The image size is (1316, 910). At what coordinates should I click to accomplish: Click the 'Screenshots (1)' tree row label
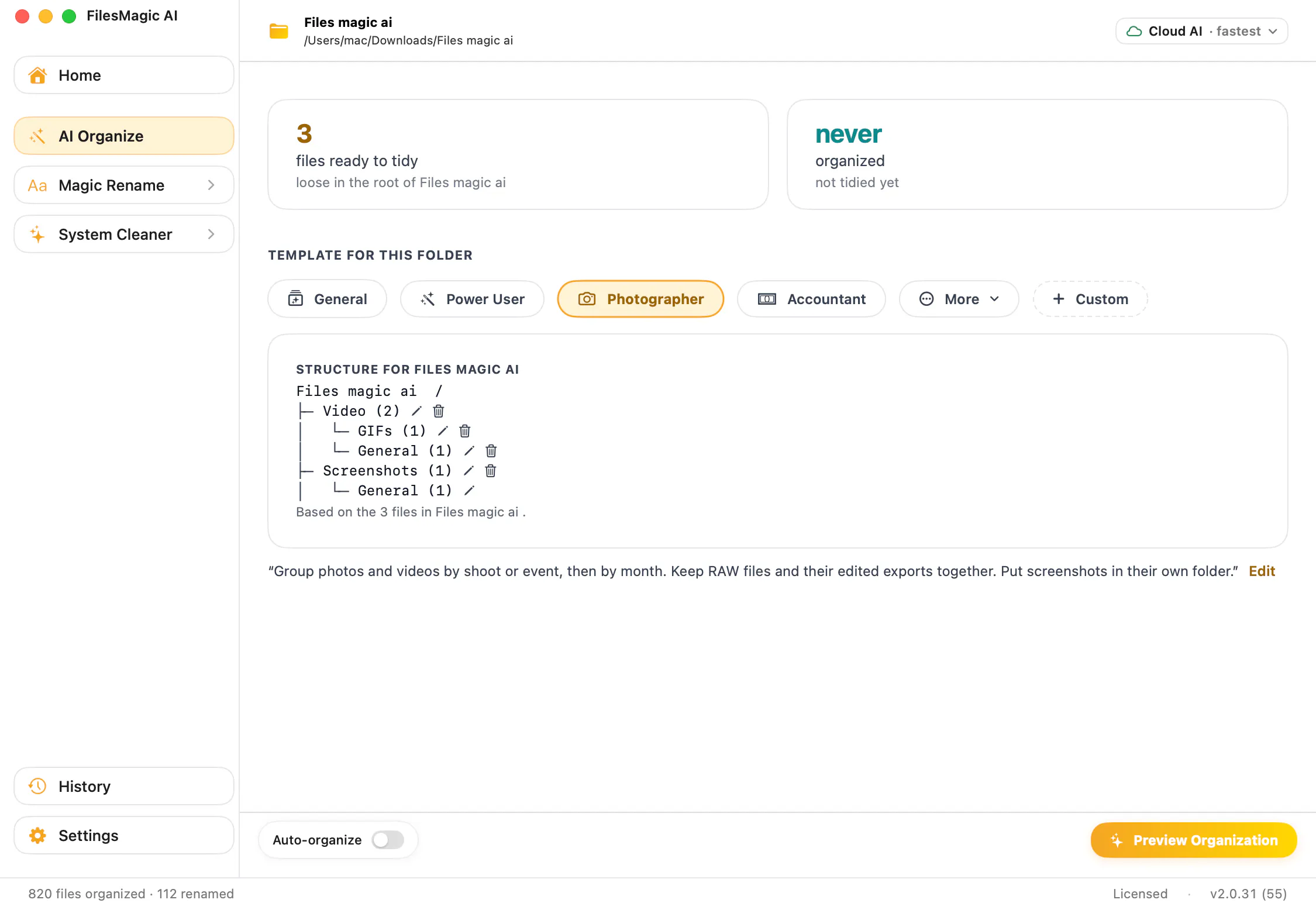pyautogui.click(x=387, y=470)
